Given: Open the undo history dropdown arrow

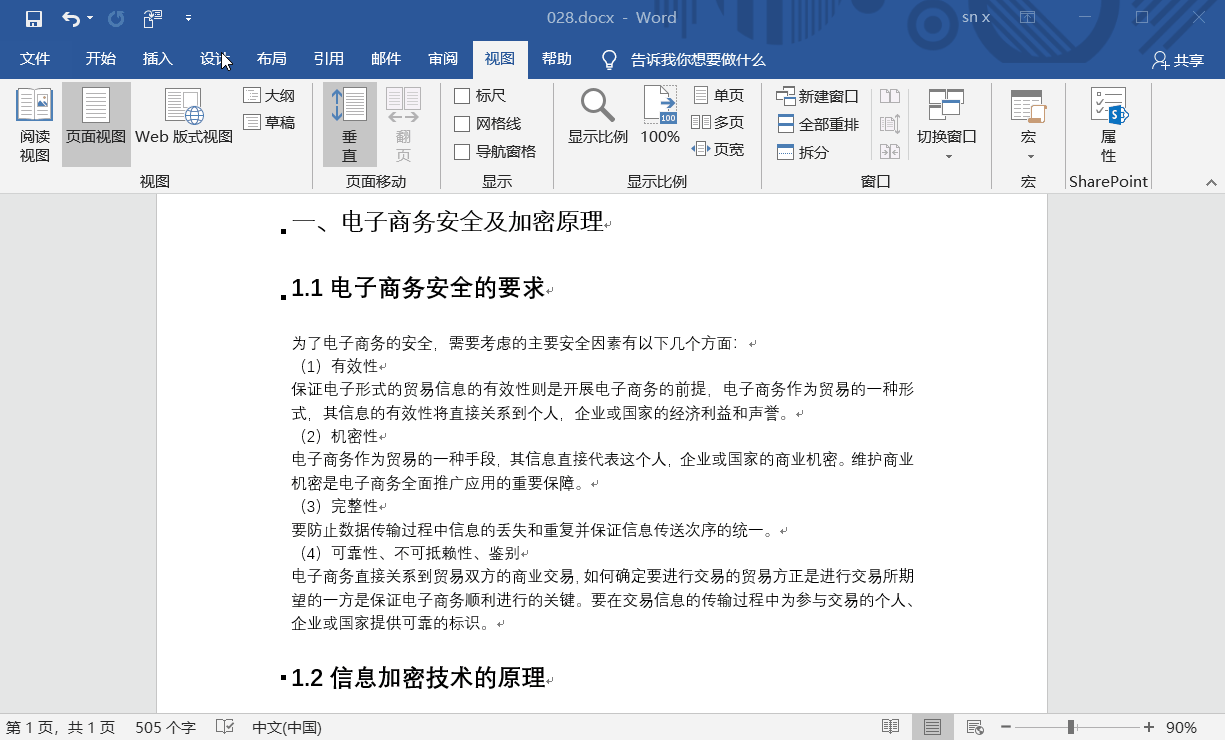Looking at the screenshot, I should click(90, 18).
